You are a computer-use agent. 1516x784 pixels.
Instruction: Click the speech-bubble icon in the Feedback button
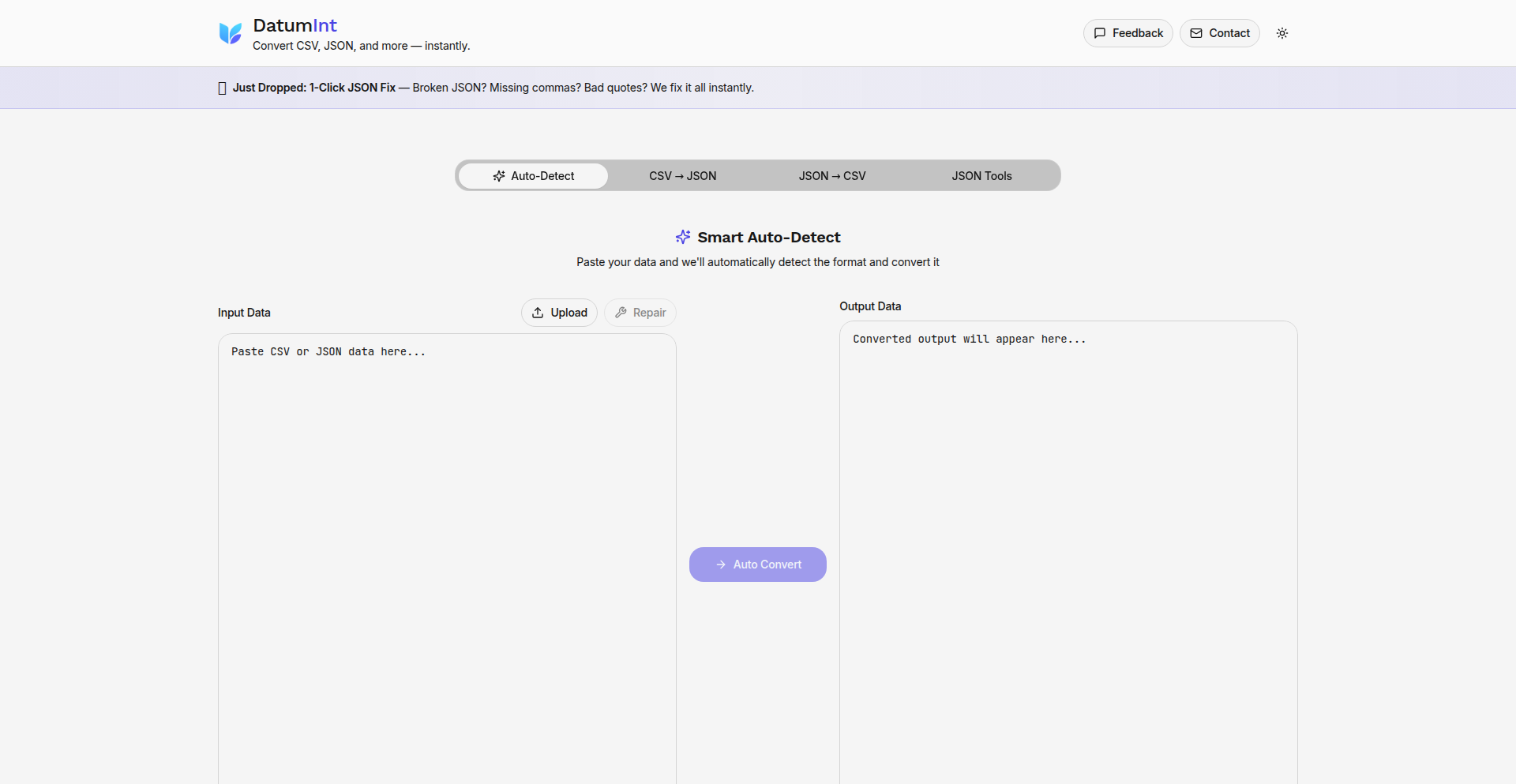pos(1101,33)
